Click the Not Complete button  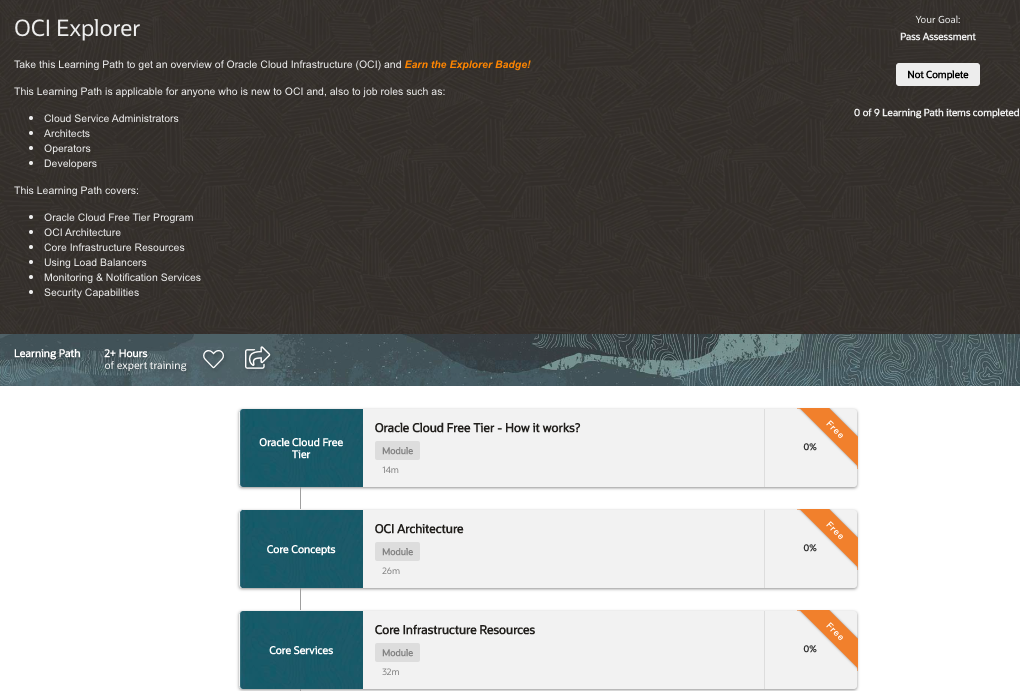[937, 74]
